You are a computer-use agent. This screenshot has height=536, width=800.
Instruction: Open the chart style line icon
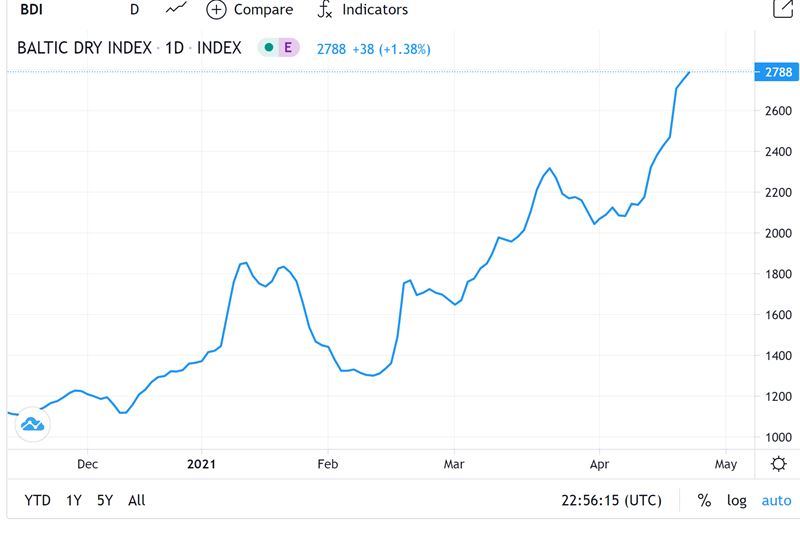[x=176, y=9]
